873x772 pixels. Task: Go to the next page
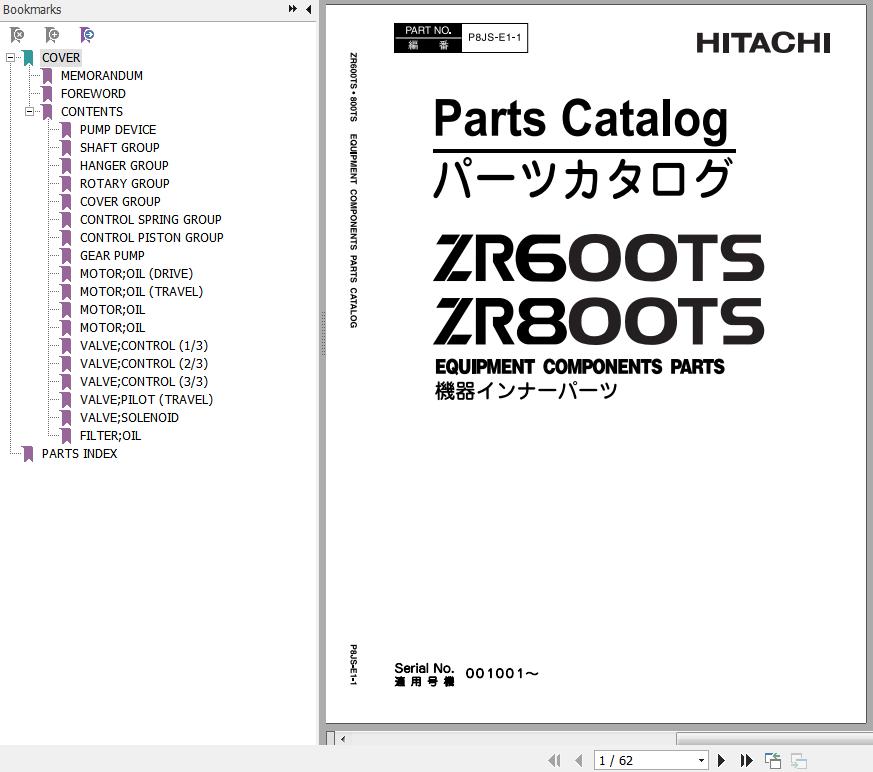tap(722, 760)
